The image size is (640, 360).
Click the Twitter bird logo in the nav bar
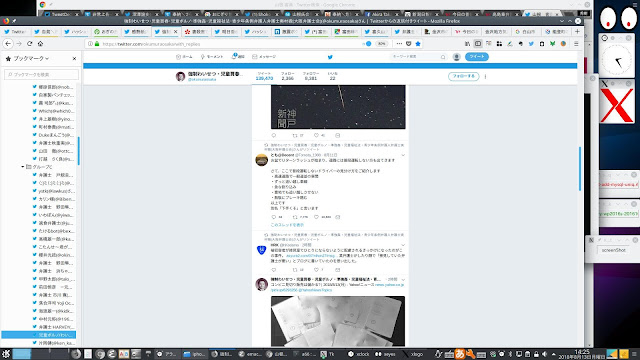click(330, 57)
